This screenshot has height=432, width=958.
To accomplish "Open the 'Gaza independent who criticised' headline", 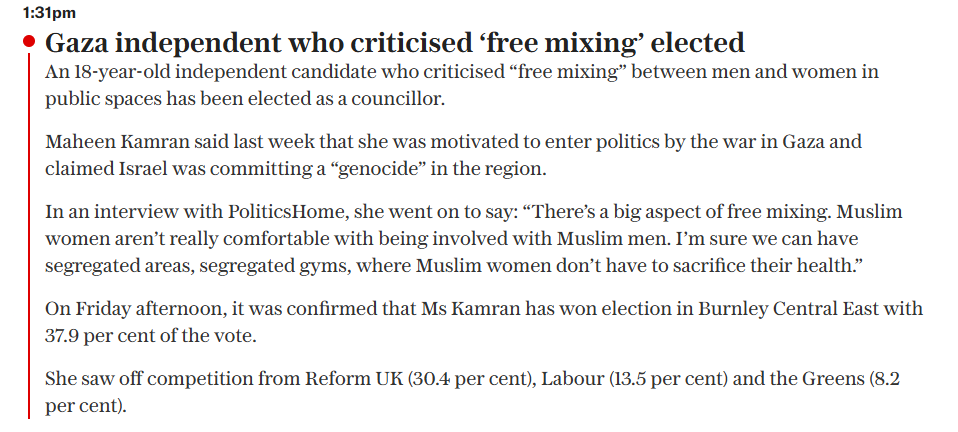I will [x=395, y=43].
